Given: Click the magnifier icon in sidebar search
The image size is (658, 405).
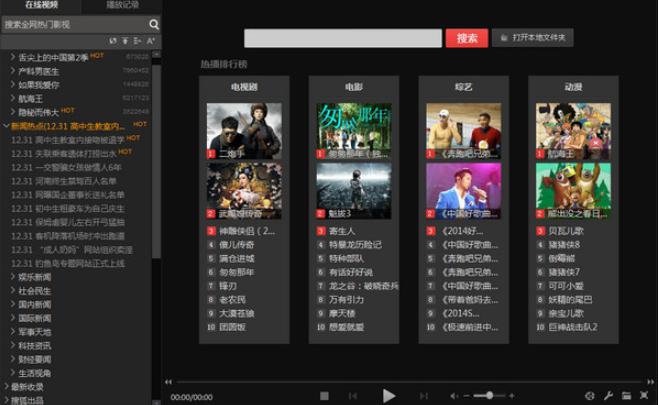Looking at the screenshot, I should [x=154, y=23].
